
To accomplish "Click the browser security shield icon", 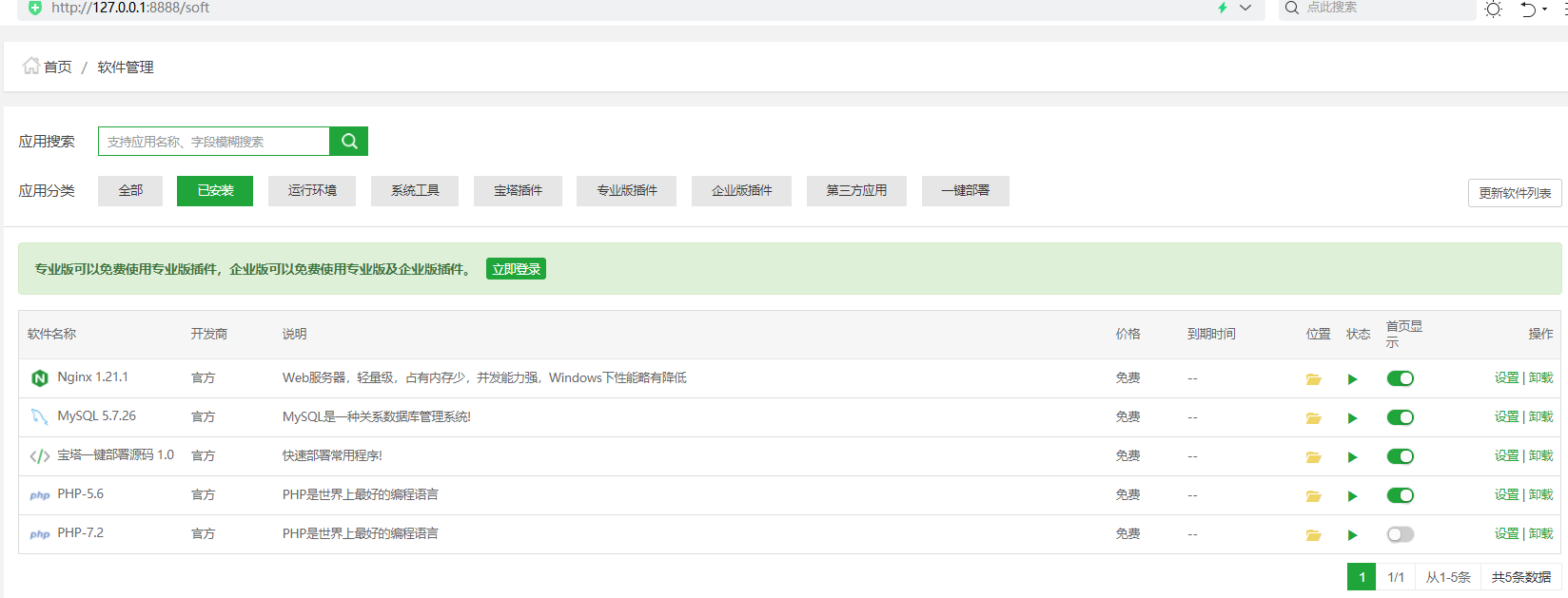I will click(x=35, y=8).
